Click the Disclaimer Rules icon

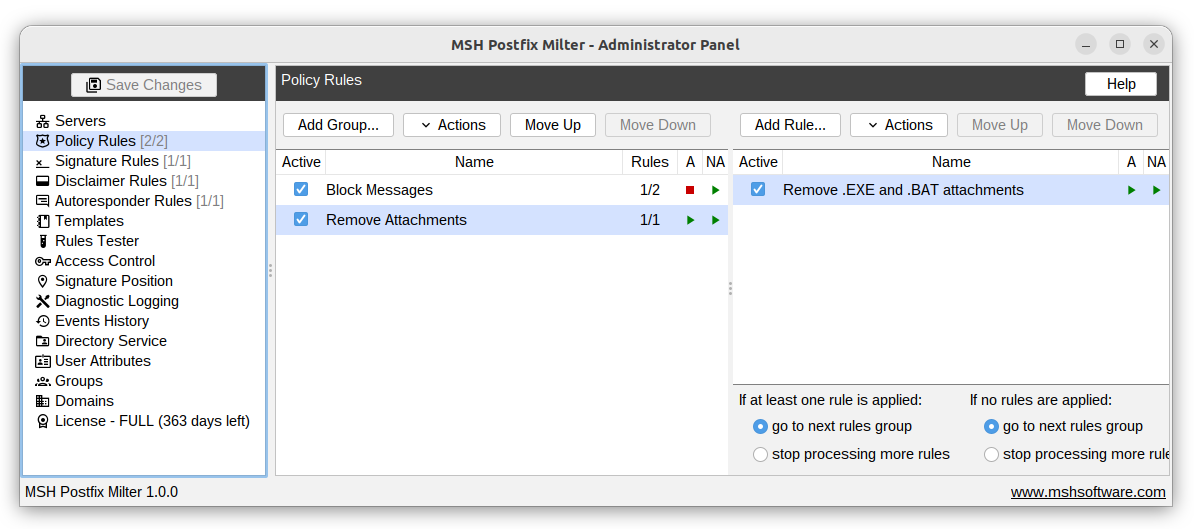pos(43,181)
